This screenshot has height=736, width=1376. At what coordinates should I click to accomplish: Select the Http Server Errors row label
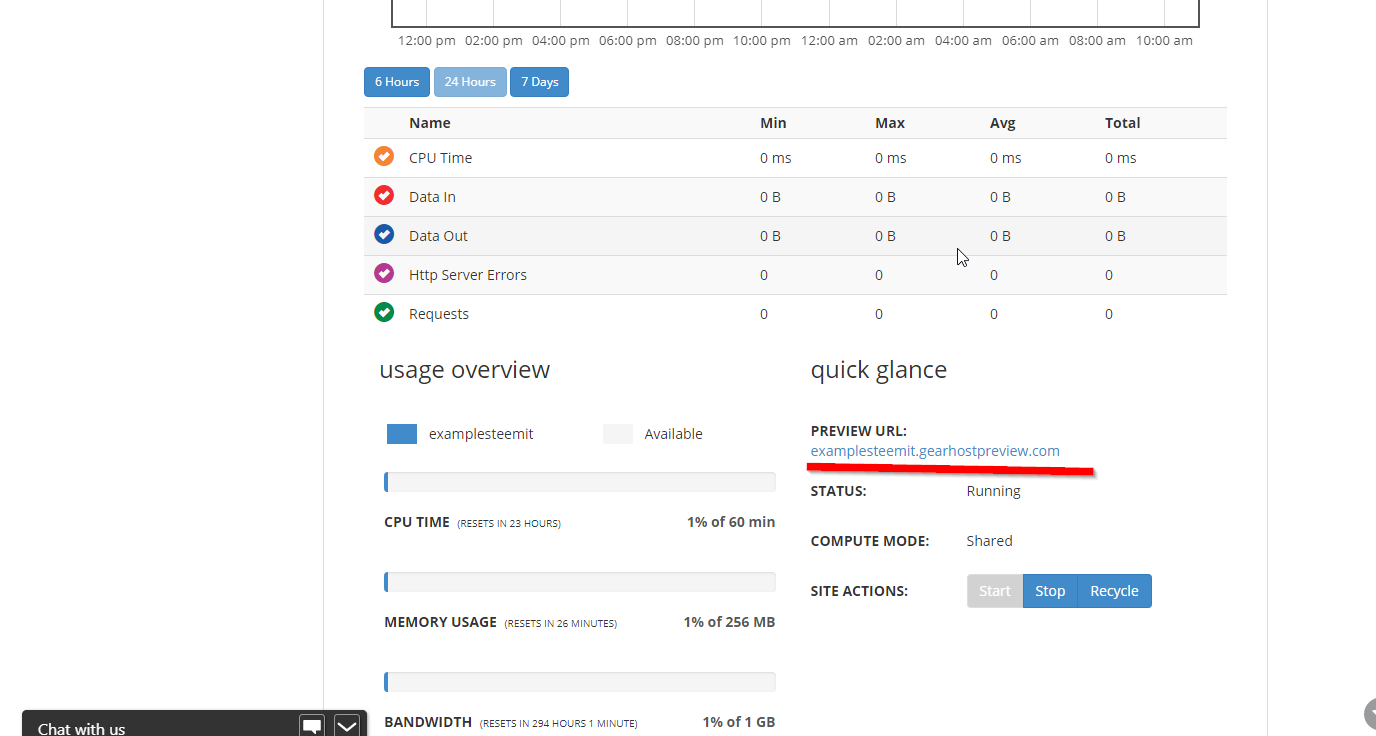pos(468,275)
